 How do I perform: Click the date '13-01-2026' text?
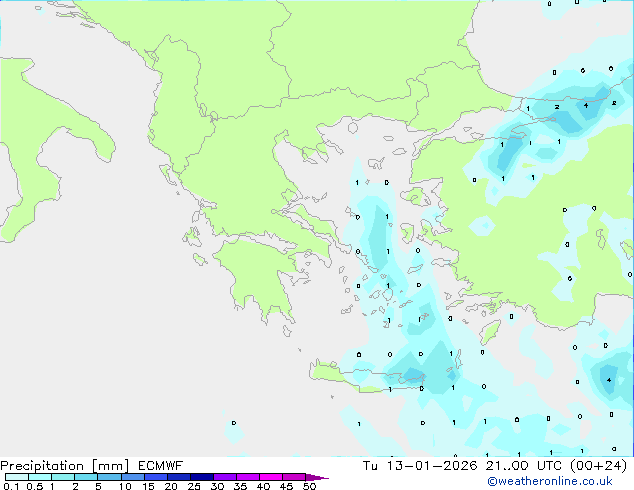point(432,466)
